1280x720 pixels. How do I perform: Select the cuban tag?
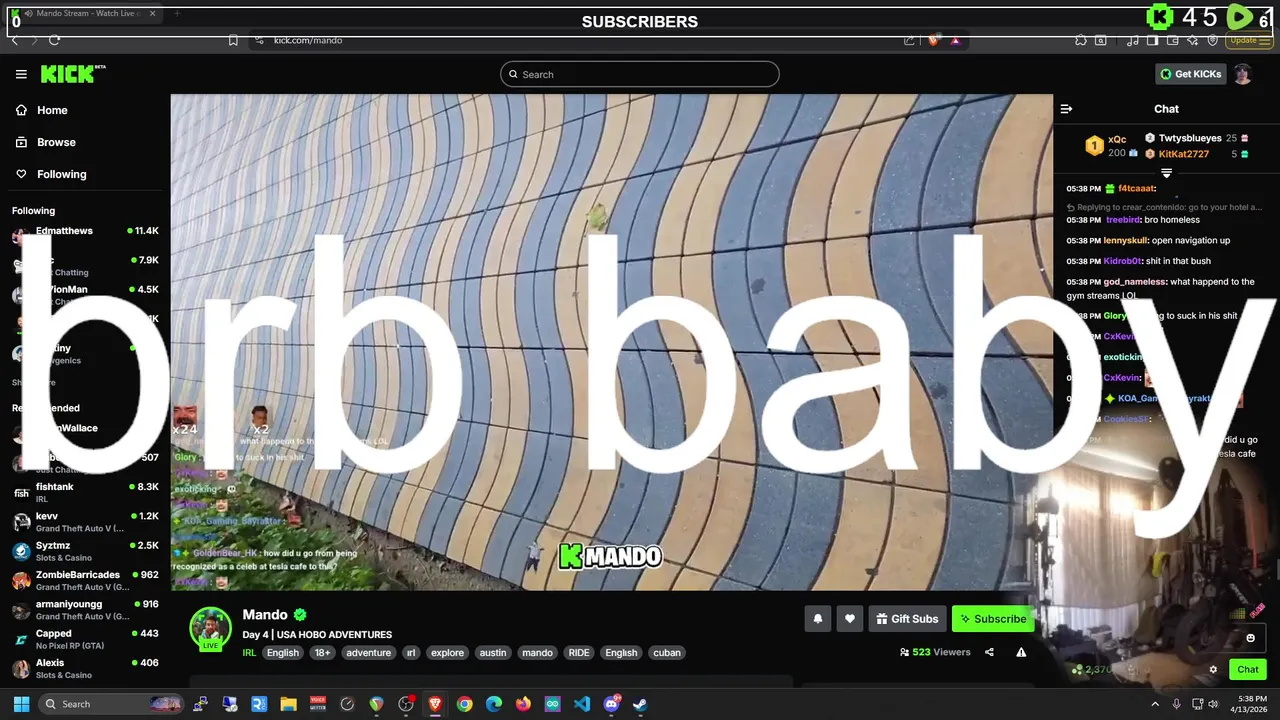click(667, 653)
